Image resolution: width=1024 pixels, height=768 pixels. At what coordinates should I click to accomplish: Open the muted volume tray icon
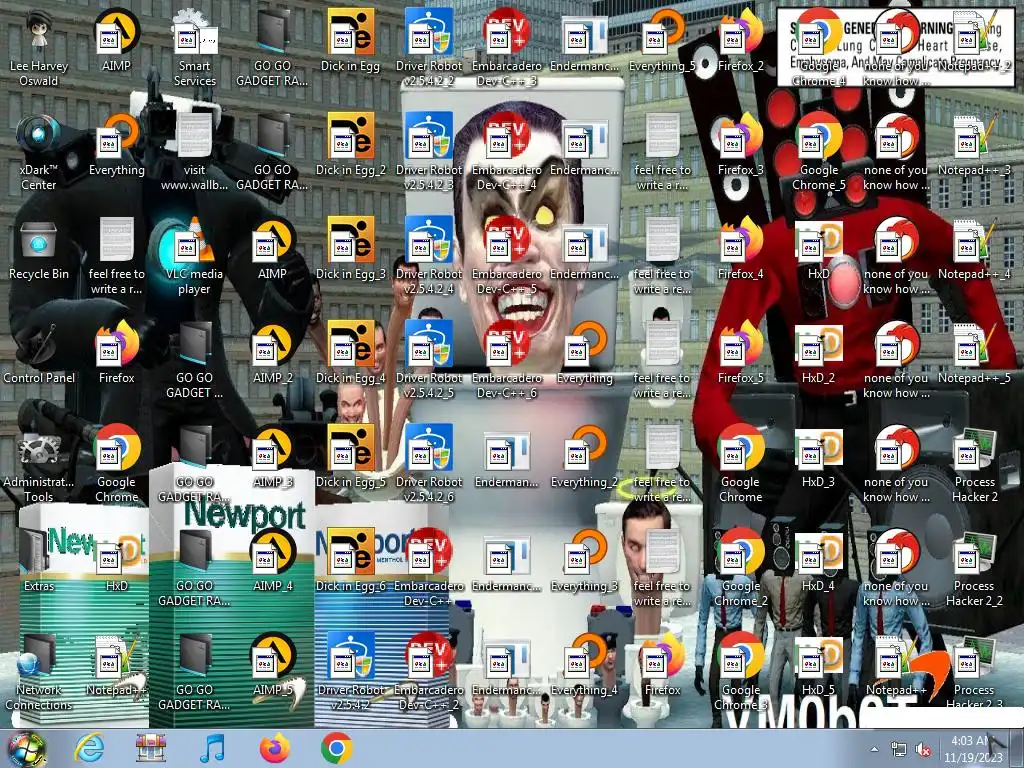[923, 750]
